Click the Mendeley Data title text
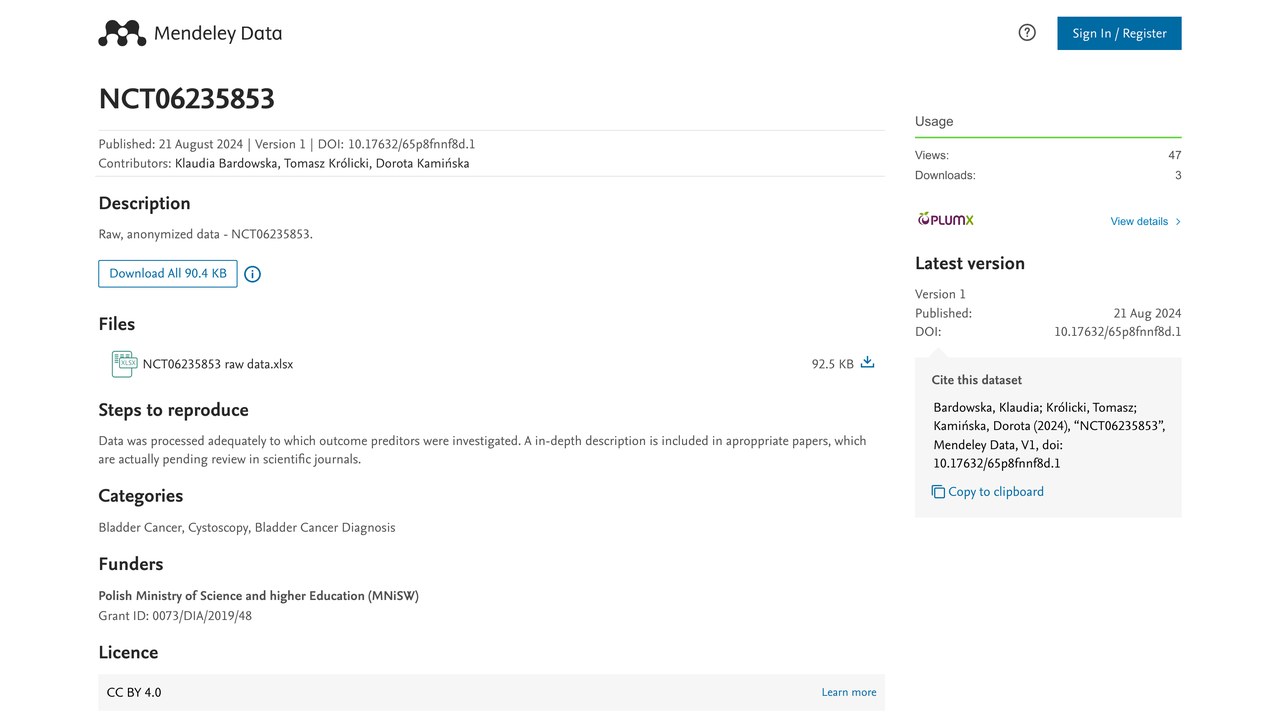Image resolution: width=1280 pixels, height=720 pixels. pyautogui.click(x=218, y=33)
